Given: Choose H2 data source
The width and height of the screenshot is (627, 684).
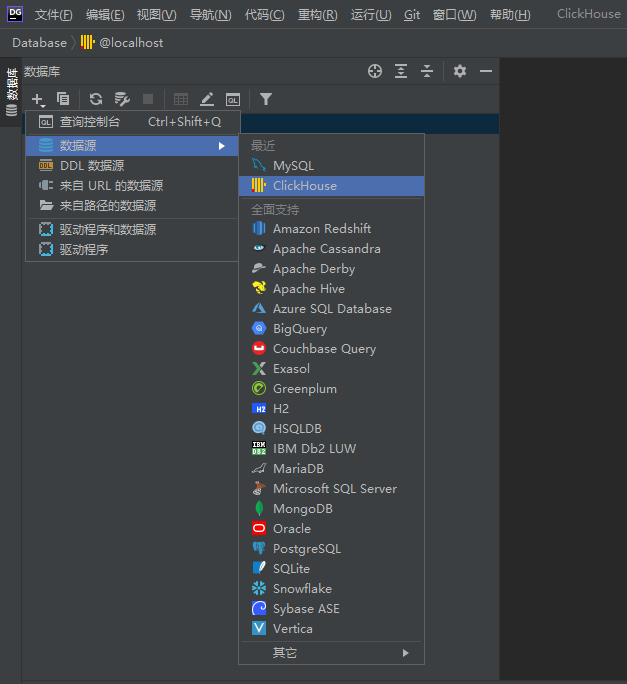Looking at the screenshot, I should point(332,409).
